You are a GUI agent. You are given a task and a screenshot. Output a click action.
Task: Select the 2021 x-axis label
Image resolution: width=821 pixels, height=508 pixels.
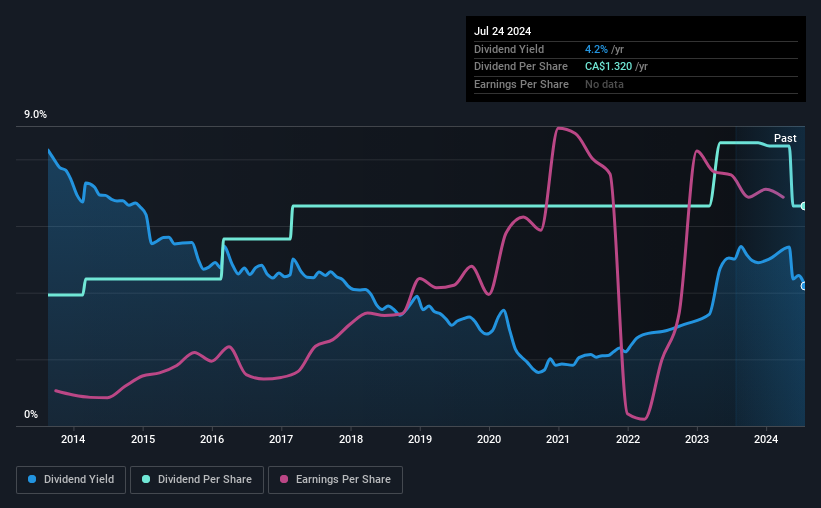(558, 439)
